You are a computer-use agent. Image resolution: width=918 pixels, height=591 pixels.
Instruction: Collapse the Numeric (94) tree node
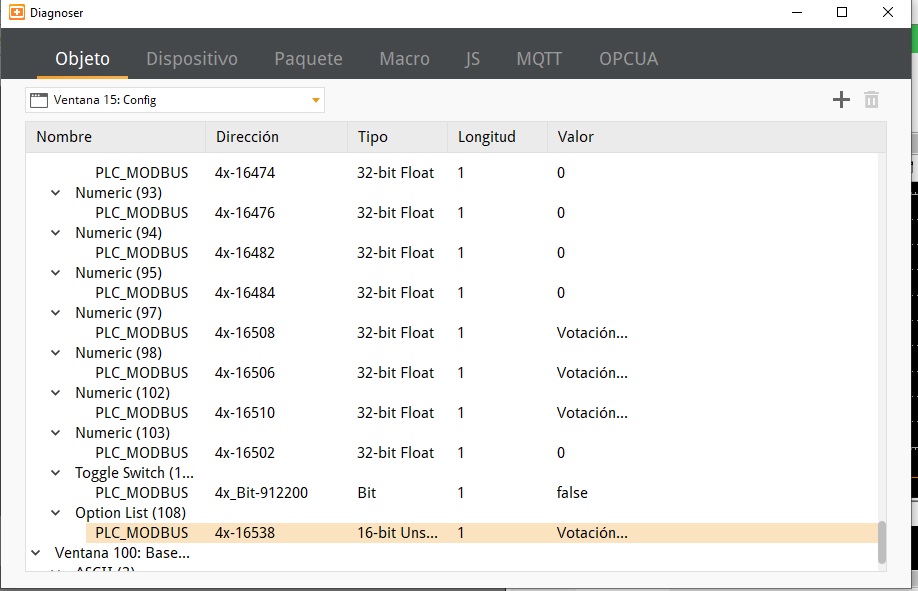56,233
